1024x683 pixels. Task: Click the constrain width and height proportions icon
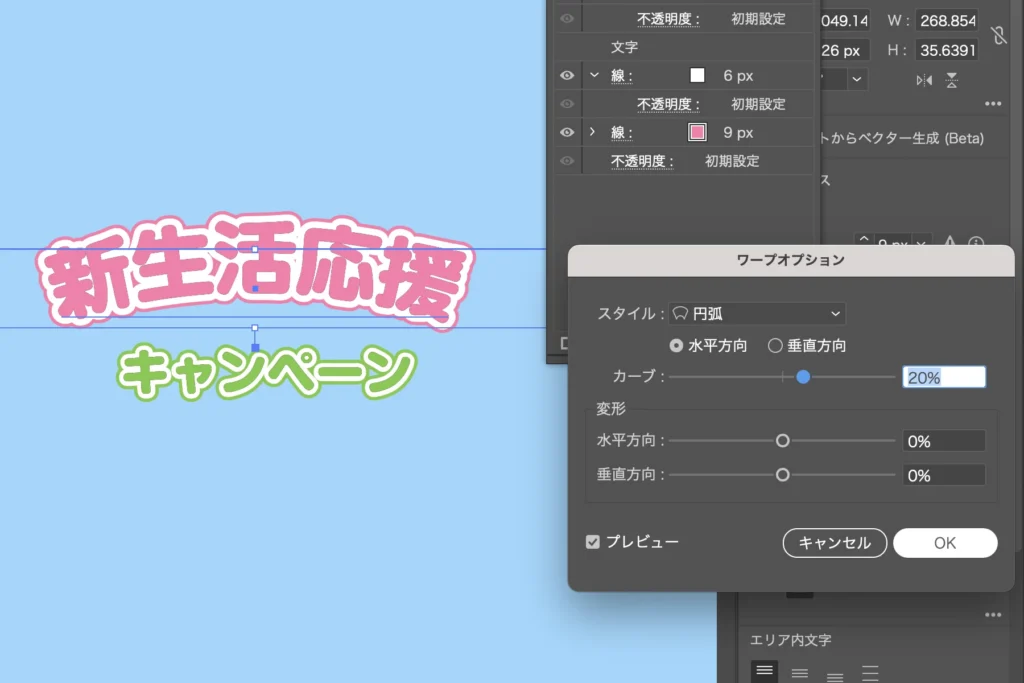[x=998, y=36]
